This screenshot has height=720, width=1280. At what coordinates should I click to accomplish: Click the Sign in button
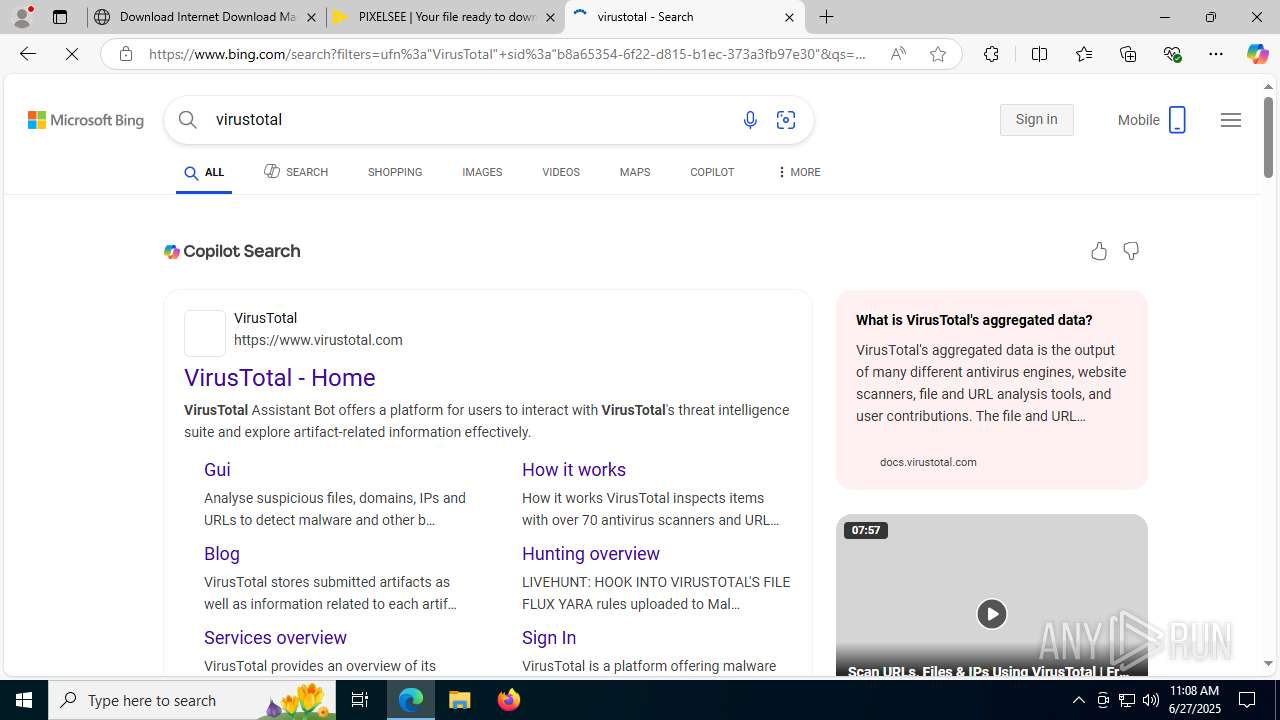1036,120
